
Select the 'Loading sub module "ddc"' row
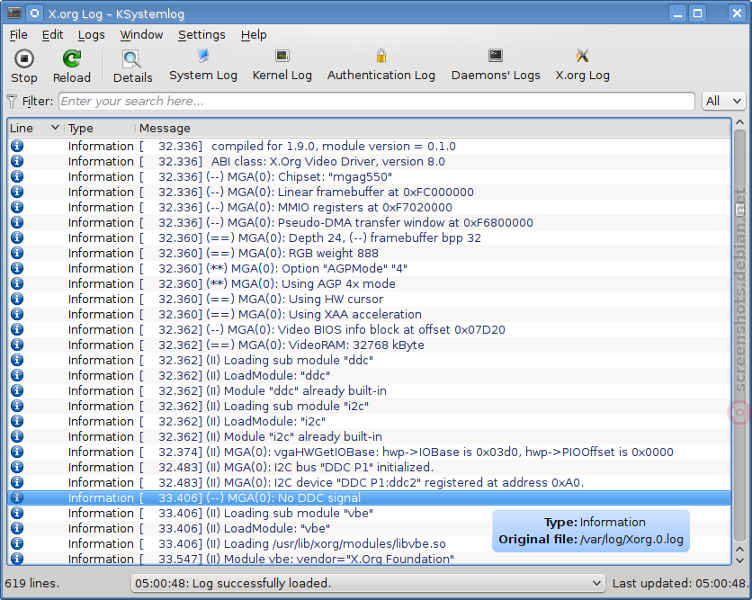coord(369,360)
